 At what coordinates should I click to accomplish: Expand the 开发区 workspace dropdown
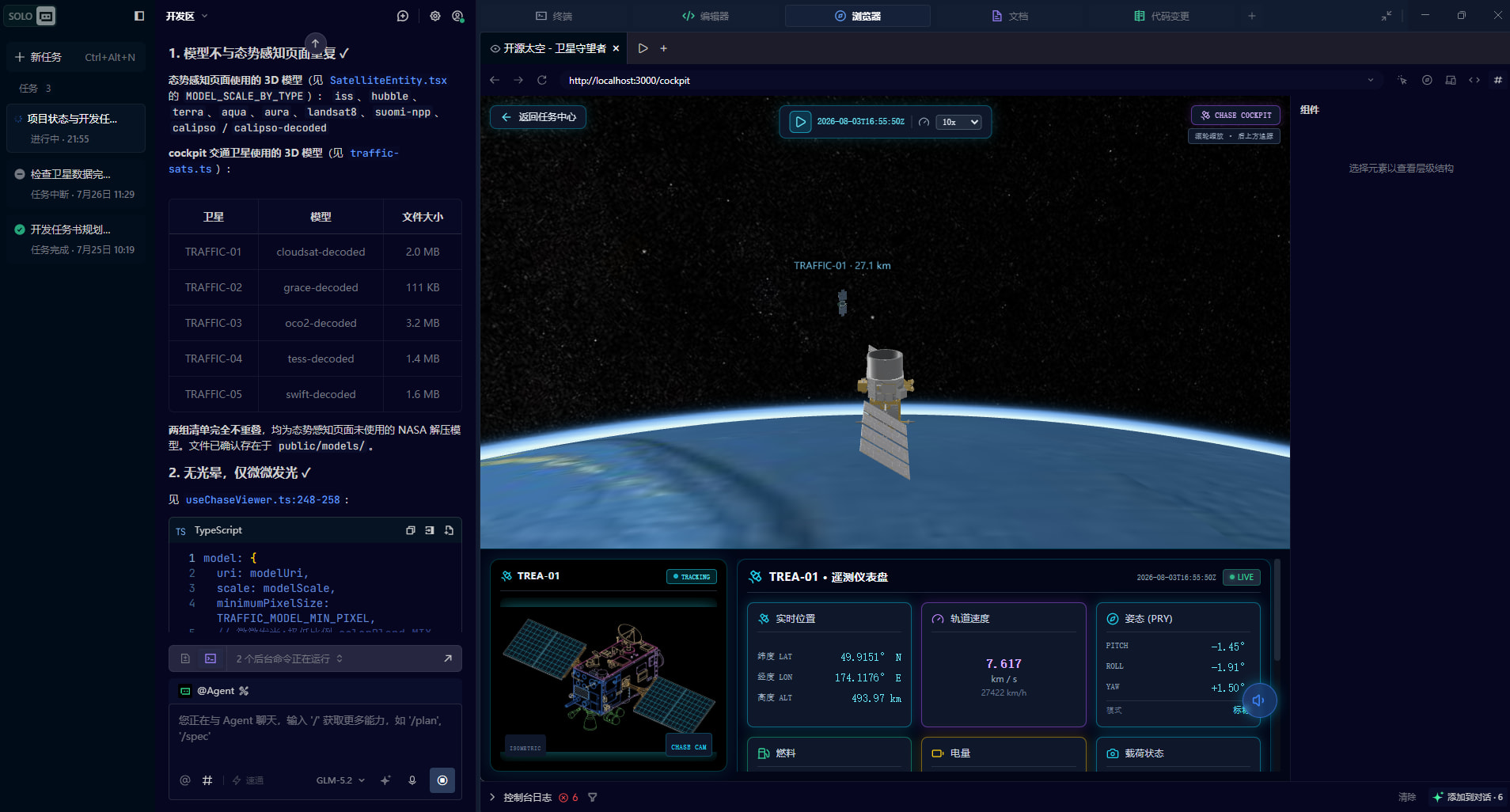click(187, 16)
